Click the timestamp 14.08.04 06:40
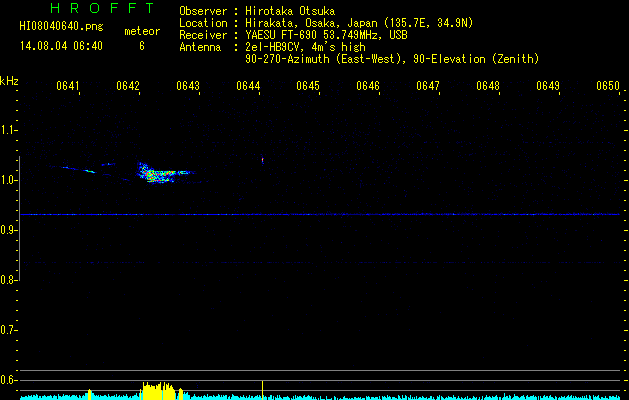The width and height of the screenshot is (629, 400). coord(61,46)
